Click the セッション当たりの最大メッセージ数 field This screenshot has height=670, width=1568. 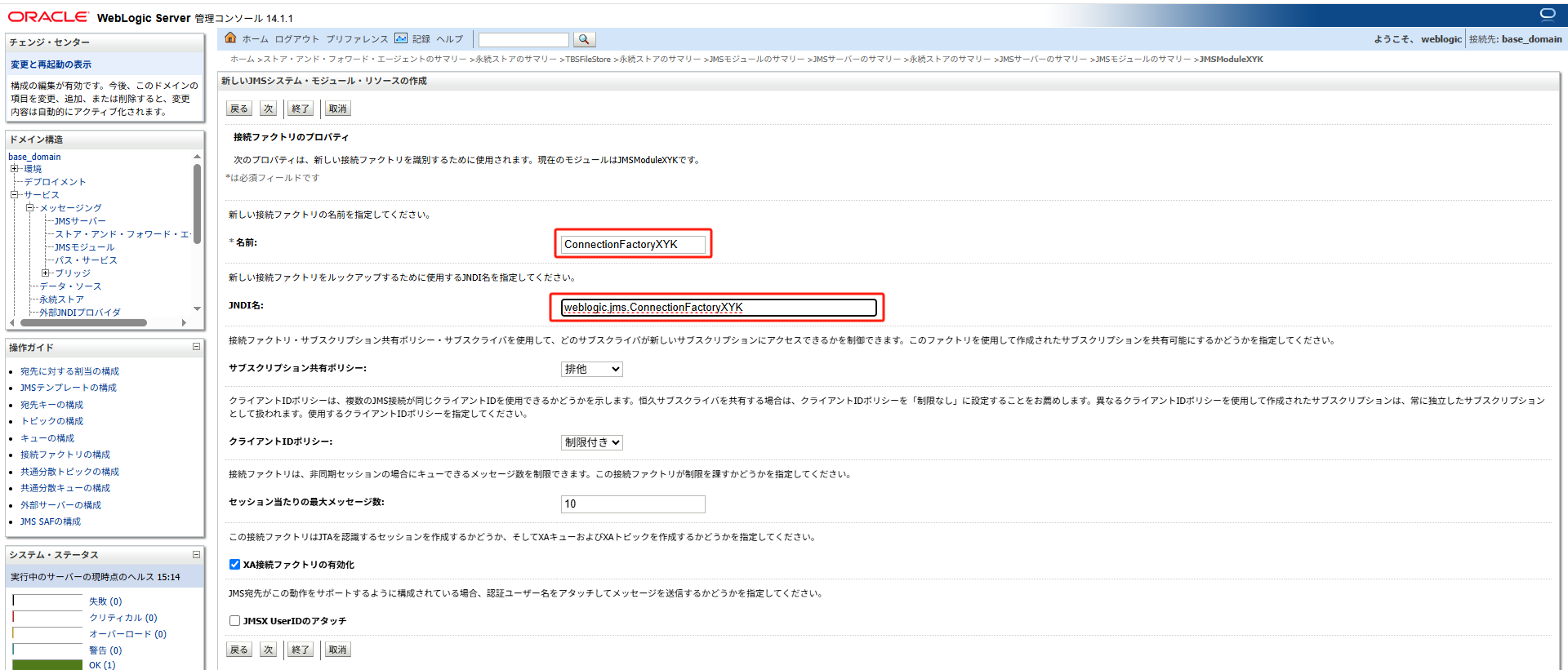click(633, 504)
